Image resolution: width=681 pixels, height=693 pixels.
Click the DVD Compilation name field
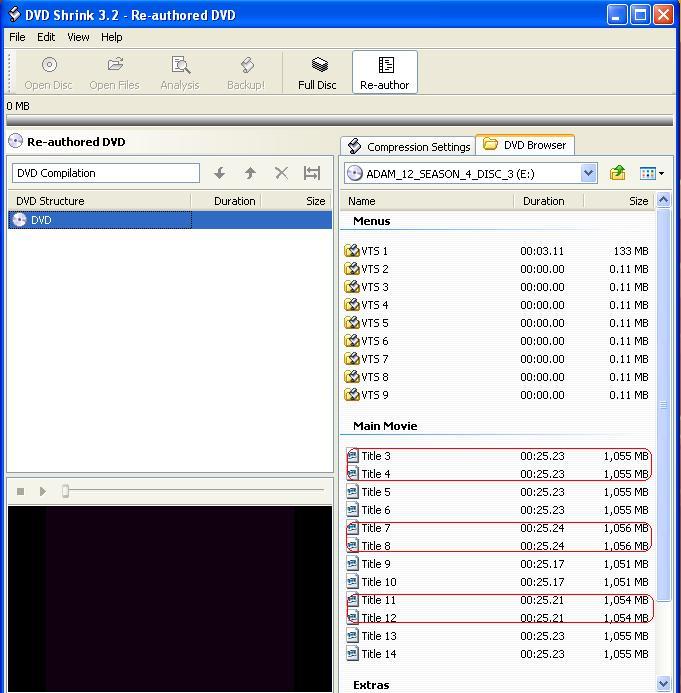(x=106, y=173)
